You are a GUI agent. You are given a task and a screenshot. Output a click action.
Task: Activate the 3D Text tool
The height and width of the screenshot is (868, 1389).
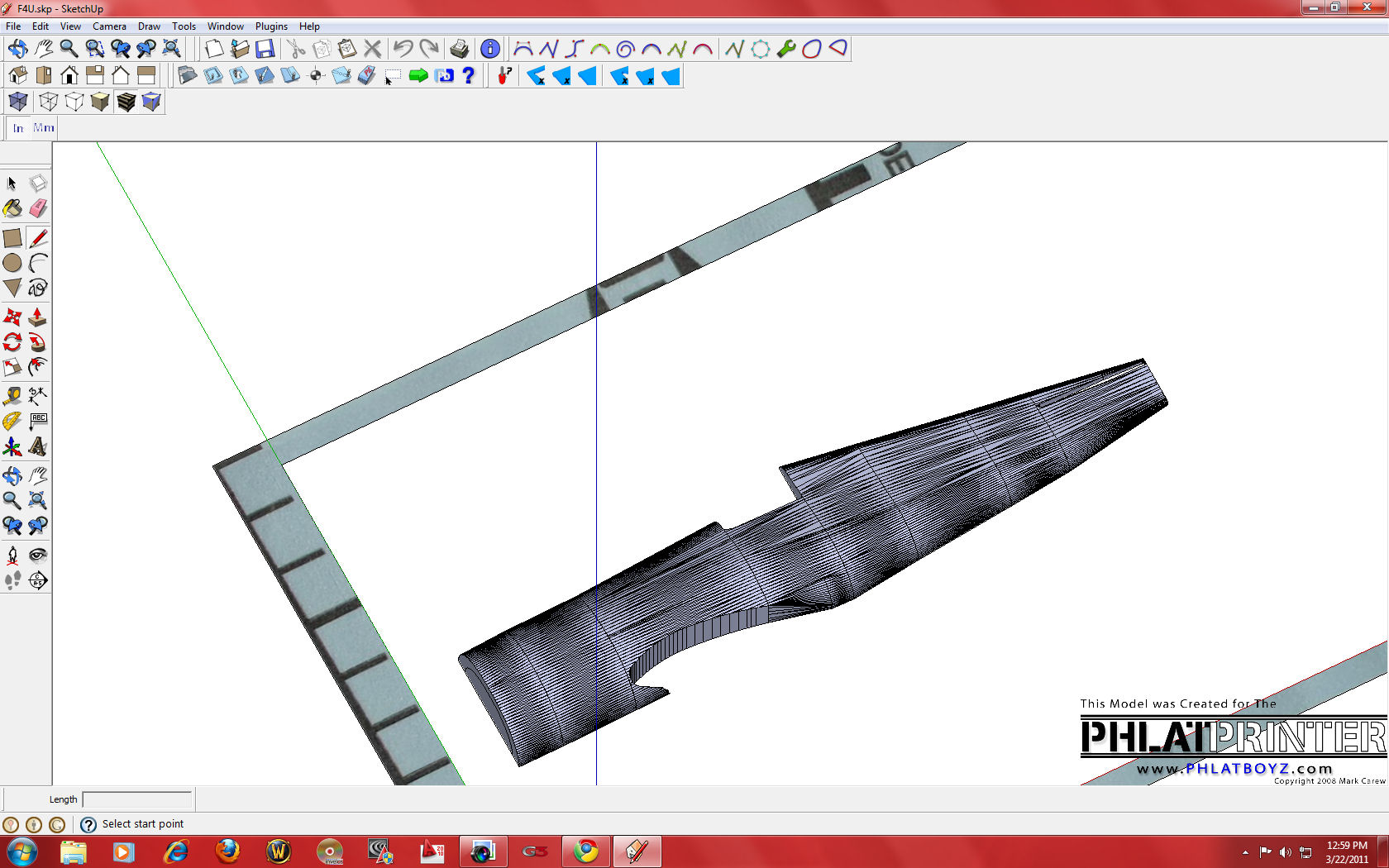(x=38, y=447)
